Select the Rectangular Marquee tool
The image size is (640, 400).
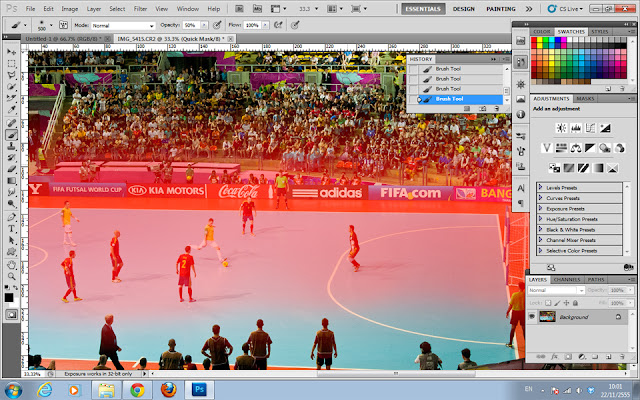pyautogui.click(x=11, y=64)
